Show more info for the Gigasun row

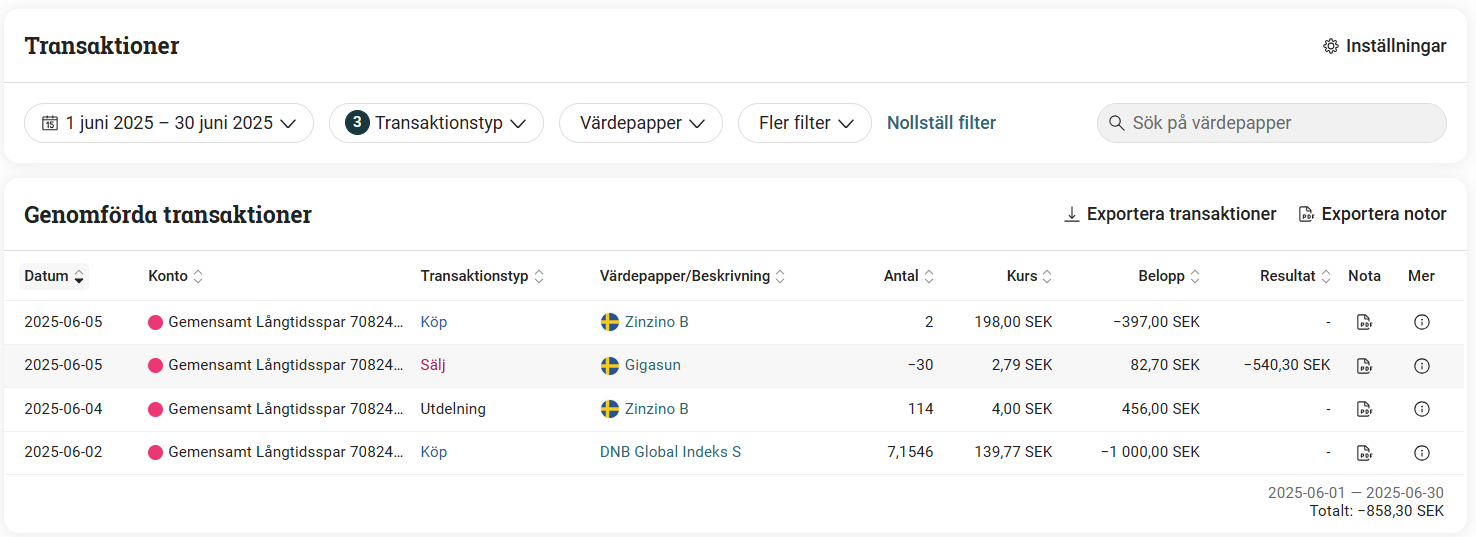pyautogui.click(x=1422, y=366)
